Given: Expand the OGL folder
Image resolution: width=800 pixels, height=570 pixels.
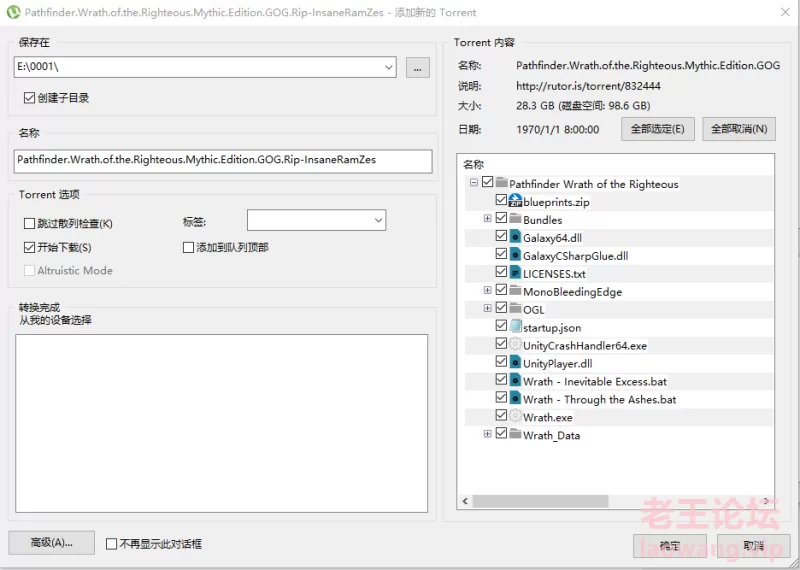Looking at the screenshot, I should [487, 308].
